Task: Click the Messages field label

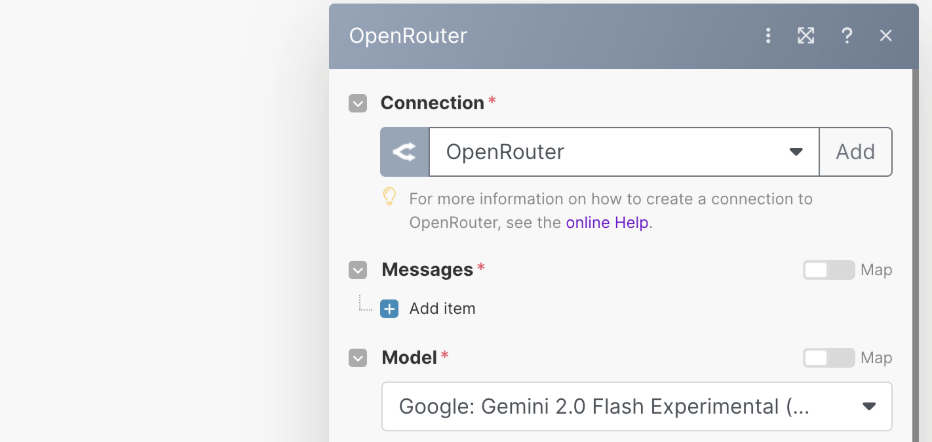Action: pyautogui.click(x=427, y=270)
